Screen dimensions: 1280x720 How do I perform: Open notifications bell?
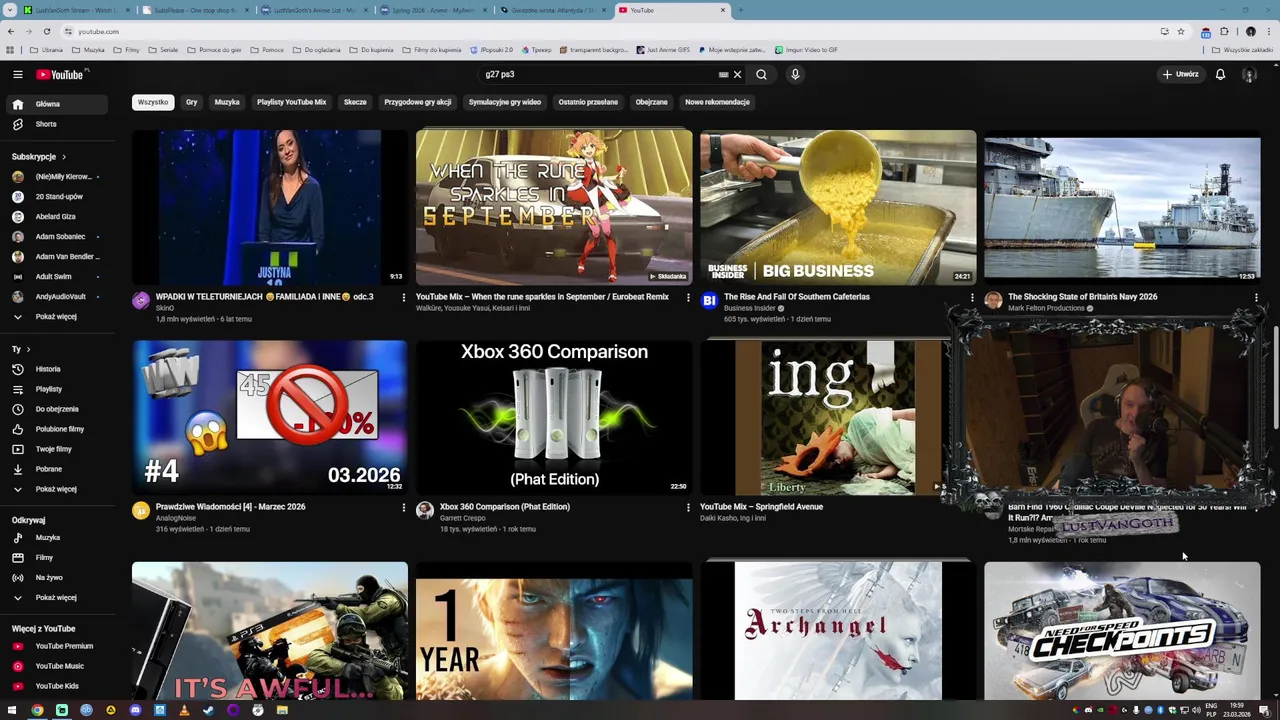tap(1220, 74)
